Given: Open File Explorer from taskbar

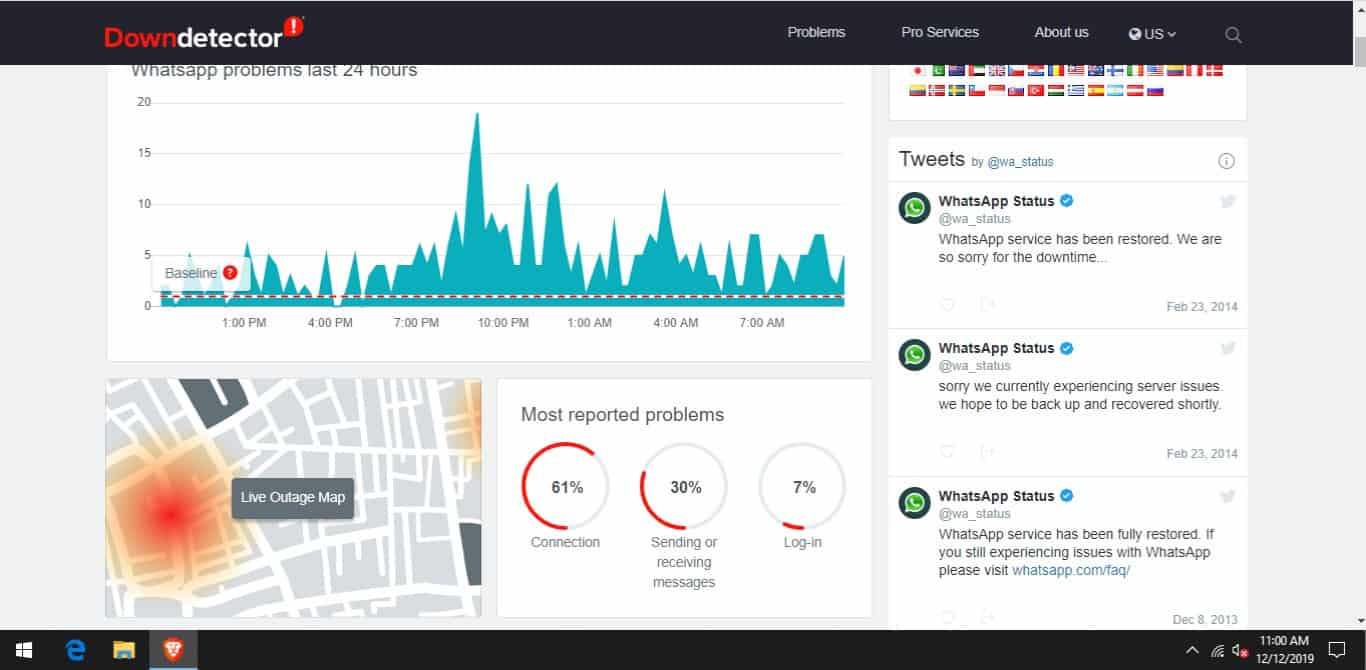Looking at the screenshot, I should pyautogui.click(x=124, y=650).
